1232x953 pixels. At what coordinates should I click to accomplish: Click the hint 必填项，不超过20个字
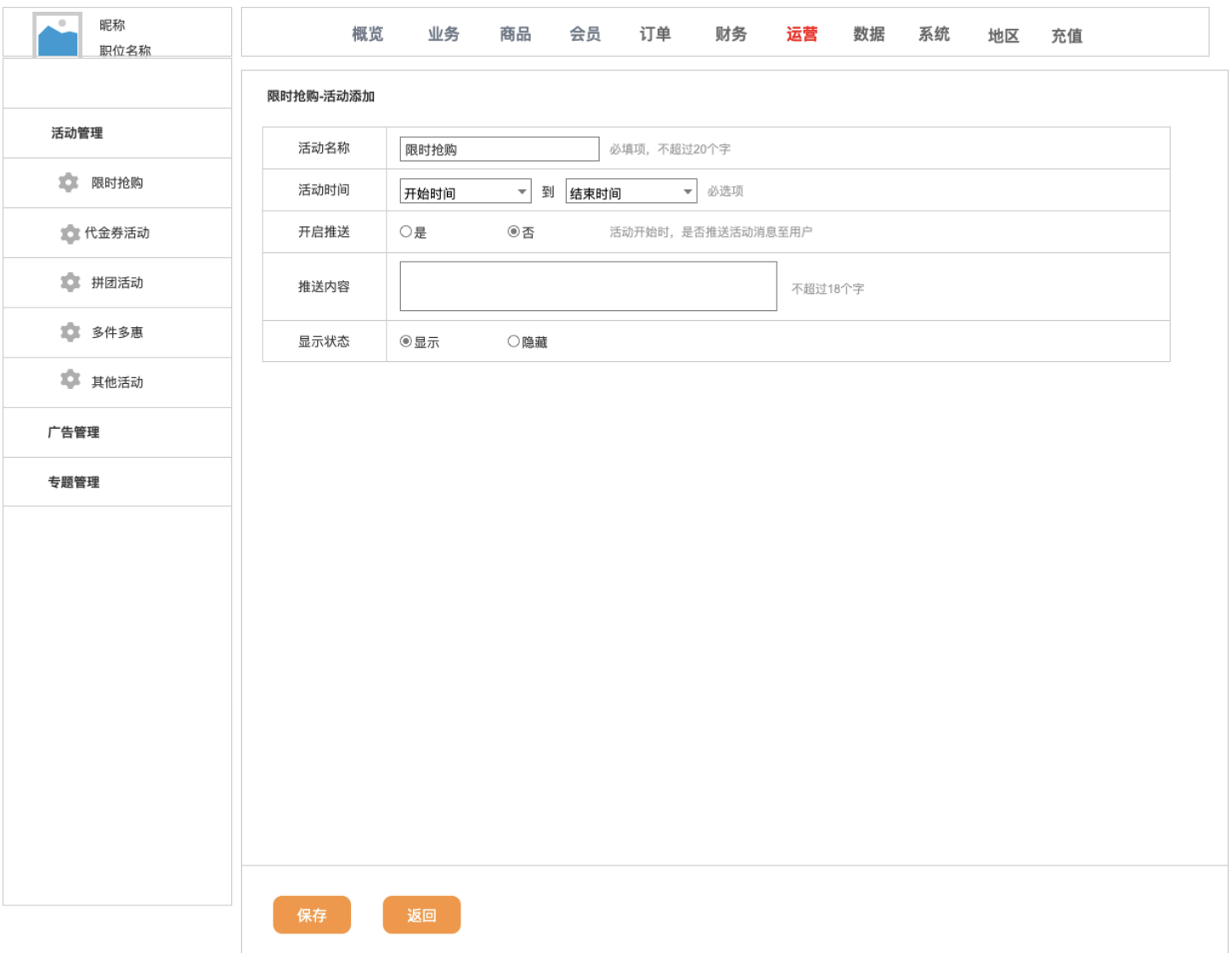click(670, 149)
